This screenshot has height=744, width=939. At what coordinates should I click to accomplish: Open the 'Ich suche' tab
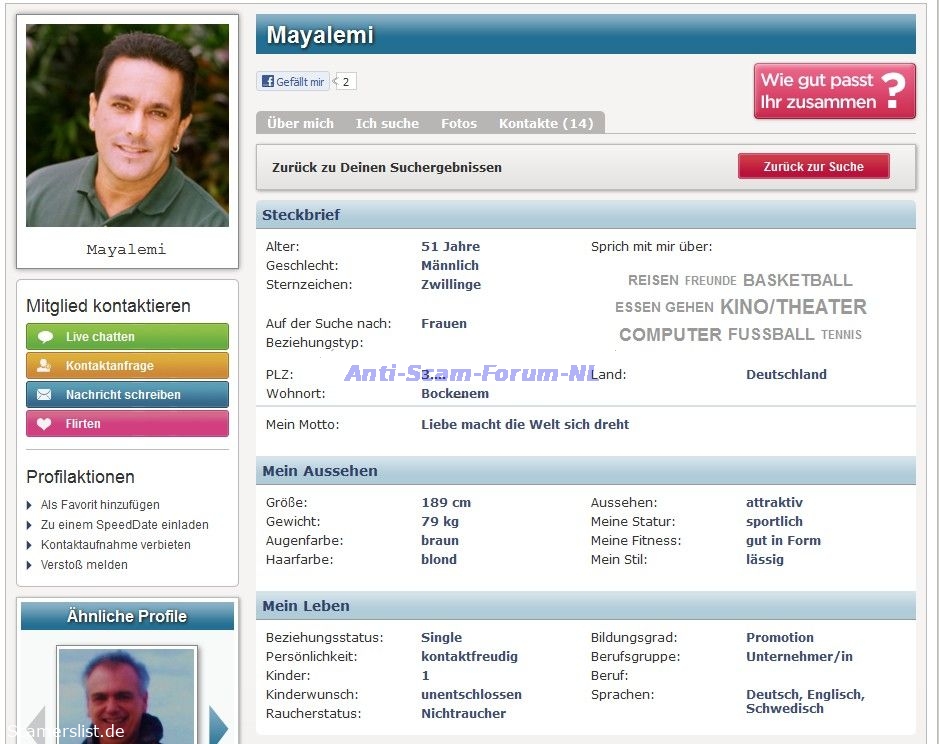point(387,123)
